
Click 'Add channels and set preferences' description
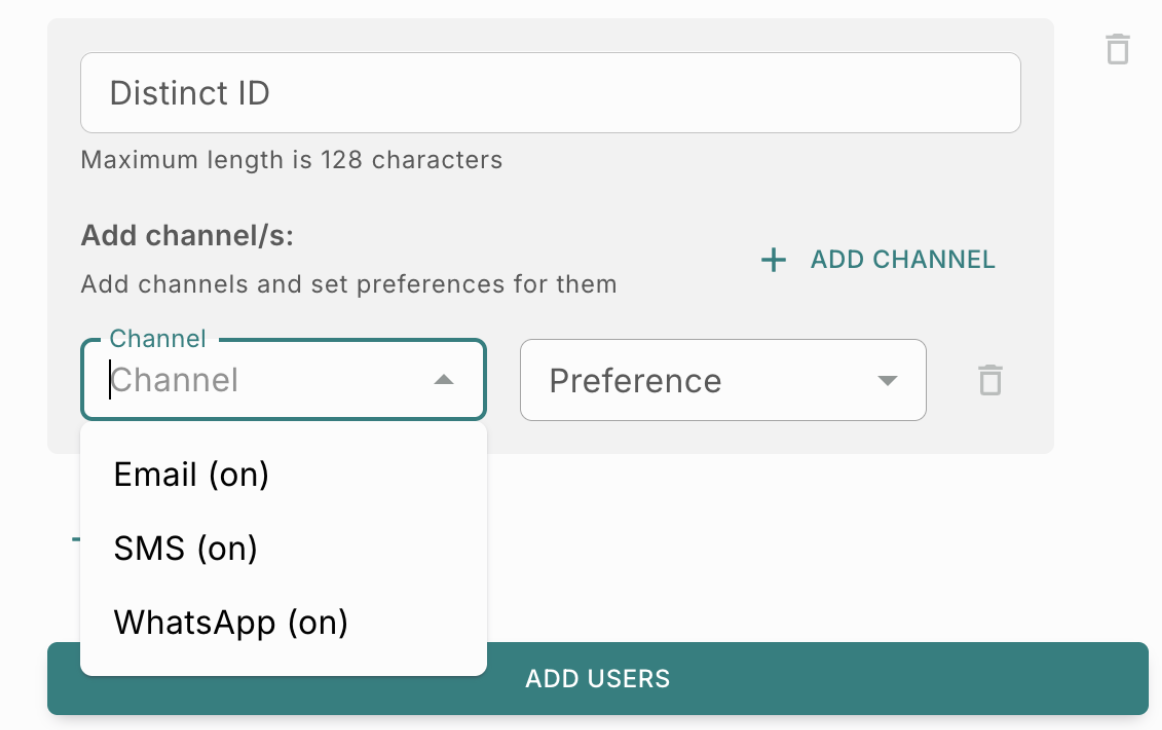348,285
